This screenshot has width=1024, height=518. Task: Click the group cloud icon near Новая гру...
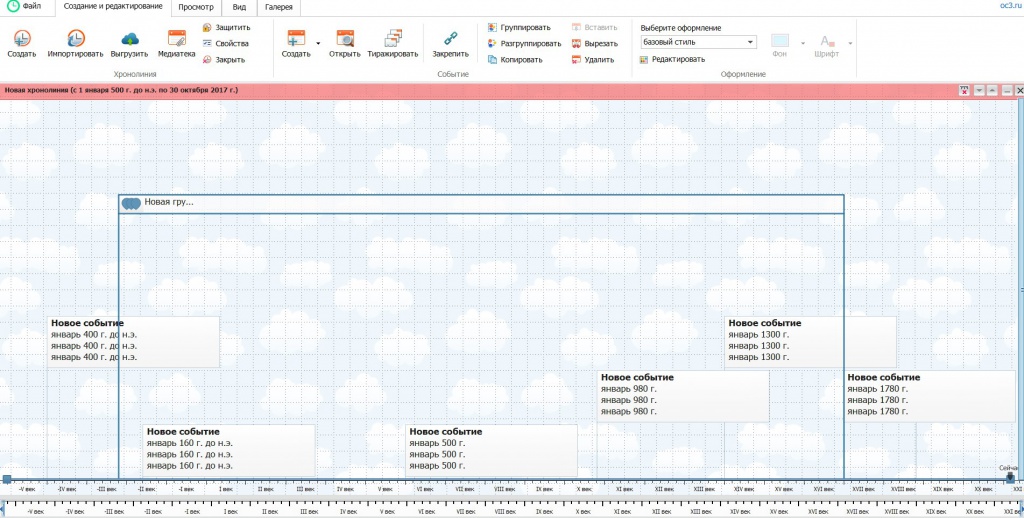point(131,204)
